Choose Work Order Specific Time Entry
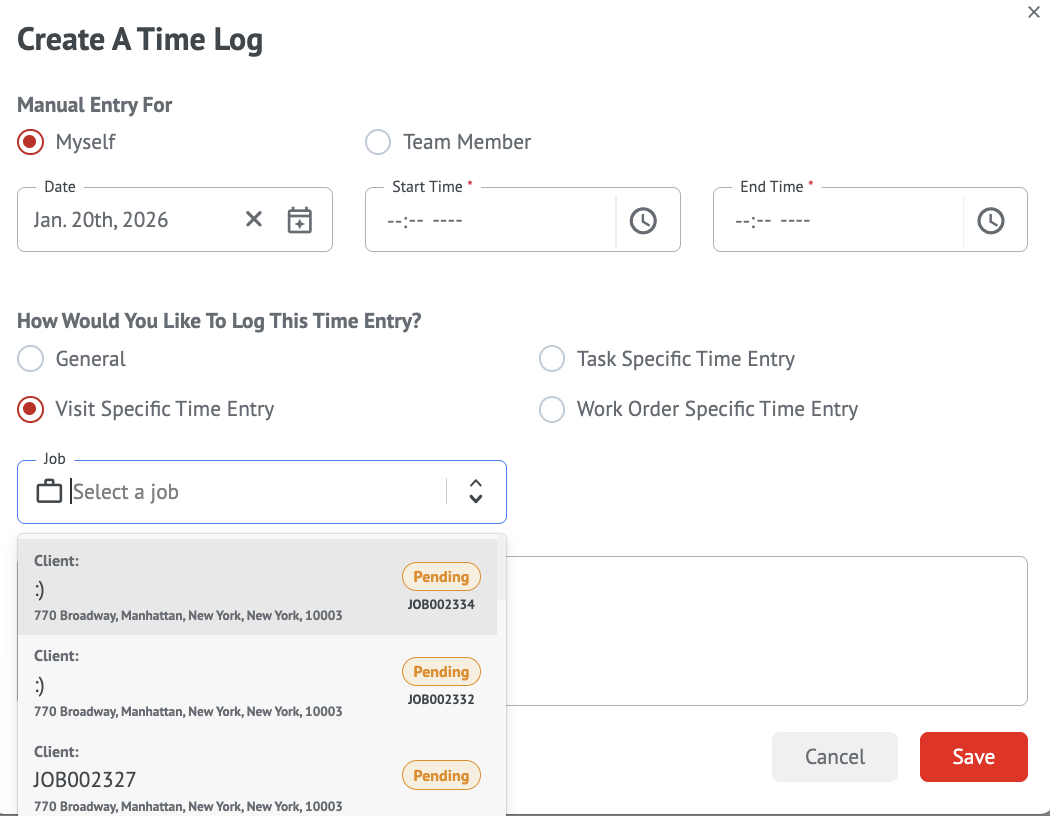 (552, 409)
